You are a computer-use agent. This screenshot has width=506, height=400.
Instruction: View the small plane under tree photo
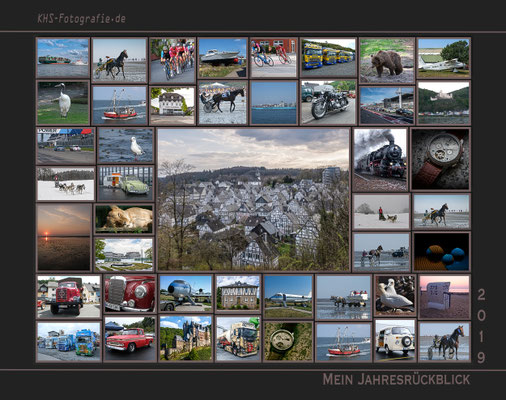[x=444, y=58]
